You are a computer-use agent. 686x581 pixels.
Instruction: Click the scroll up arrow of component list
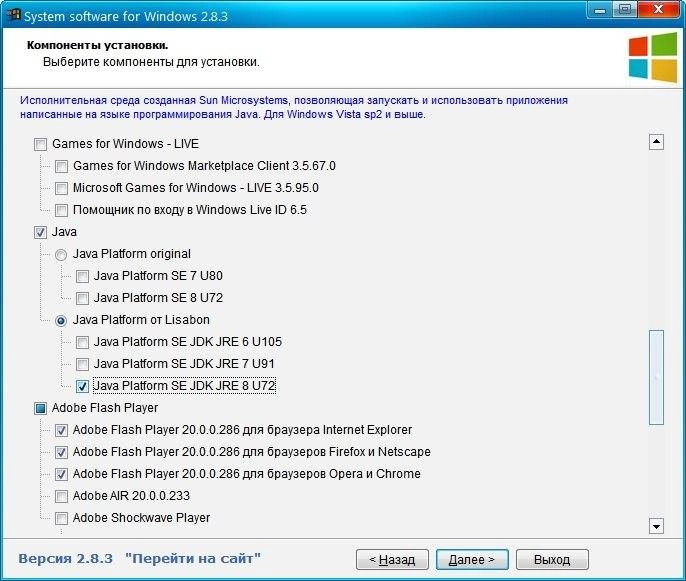pos(656,142)
